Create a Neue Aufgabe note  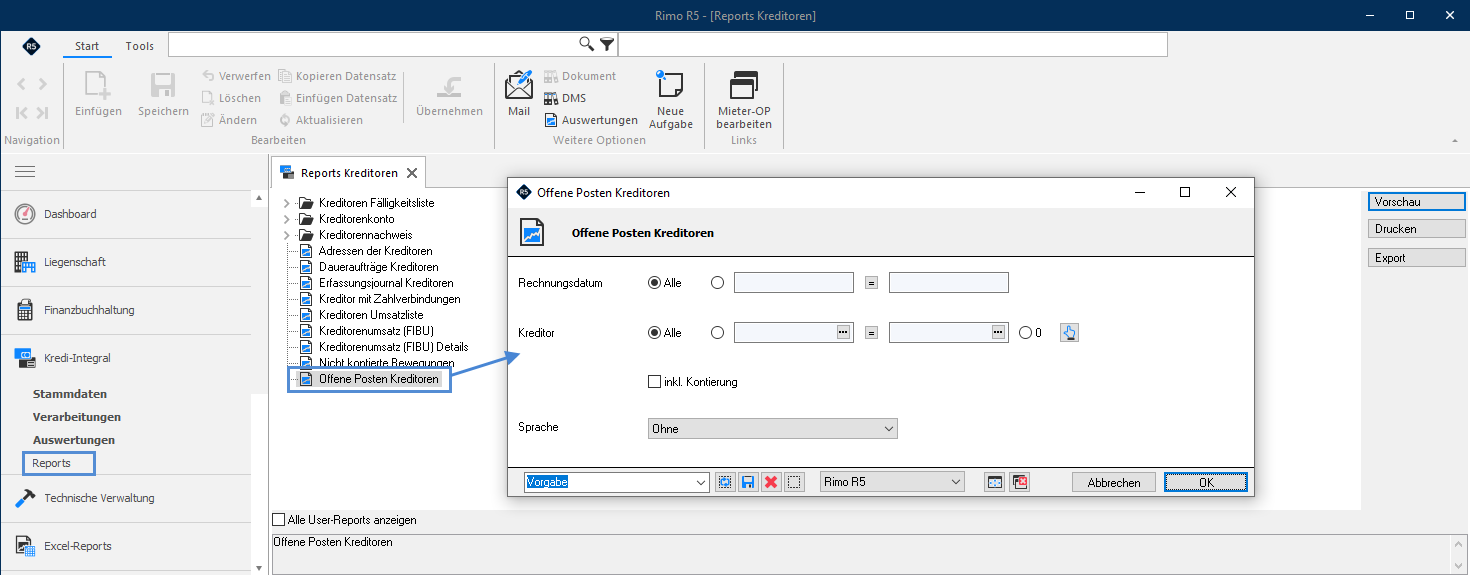pos(671,98)
